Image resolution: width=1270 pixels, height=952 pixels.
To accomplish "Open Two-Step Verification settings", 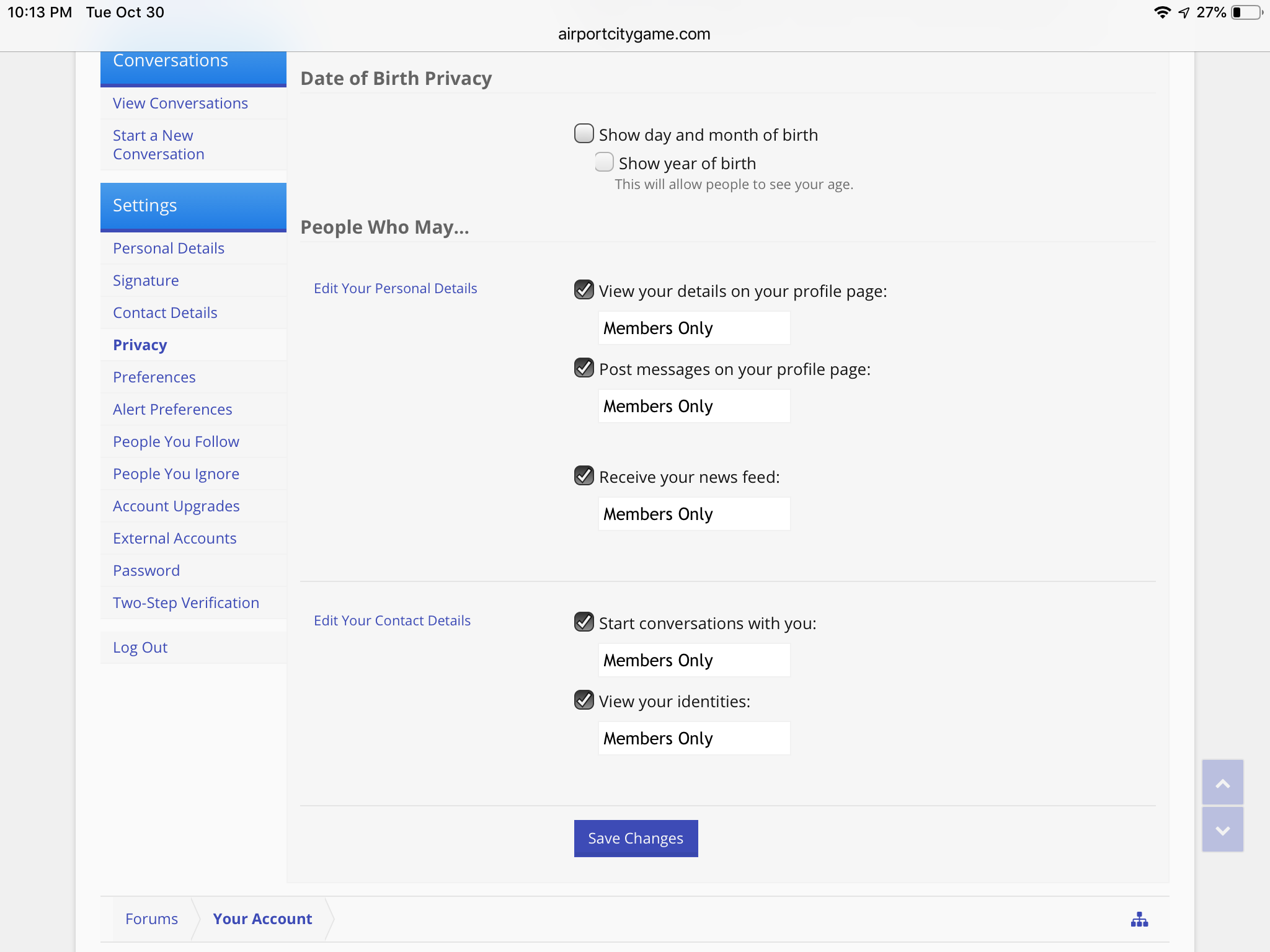I will point(193,603).
